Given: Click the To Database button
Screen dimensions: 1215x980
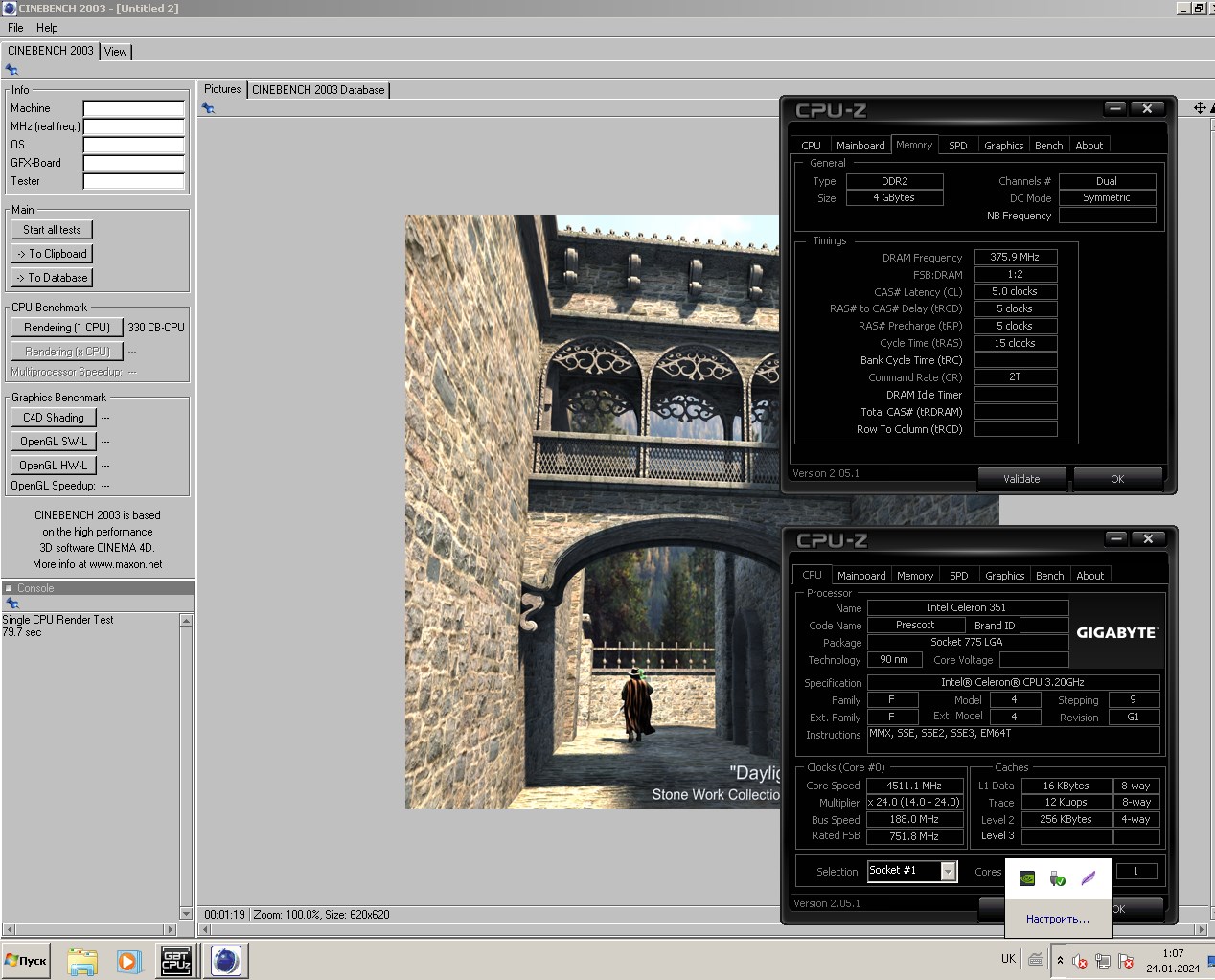Looking at the screenshot, I should coord(52,278).
